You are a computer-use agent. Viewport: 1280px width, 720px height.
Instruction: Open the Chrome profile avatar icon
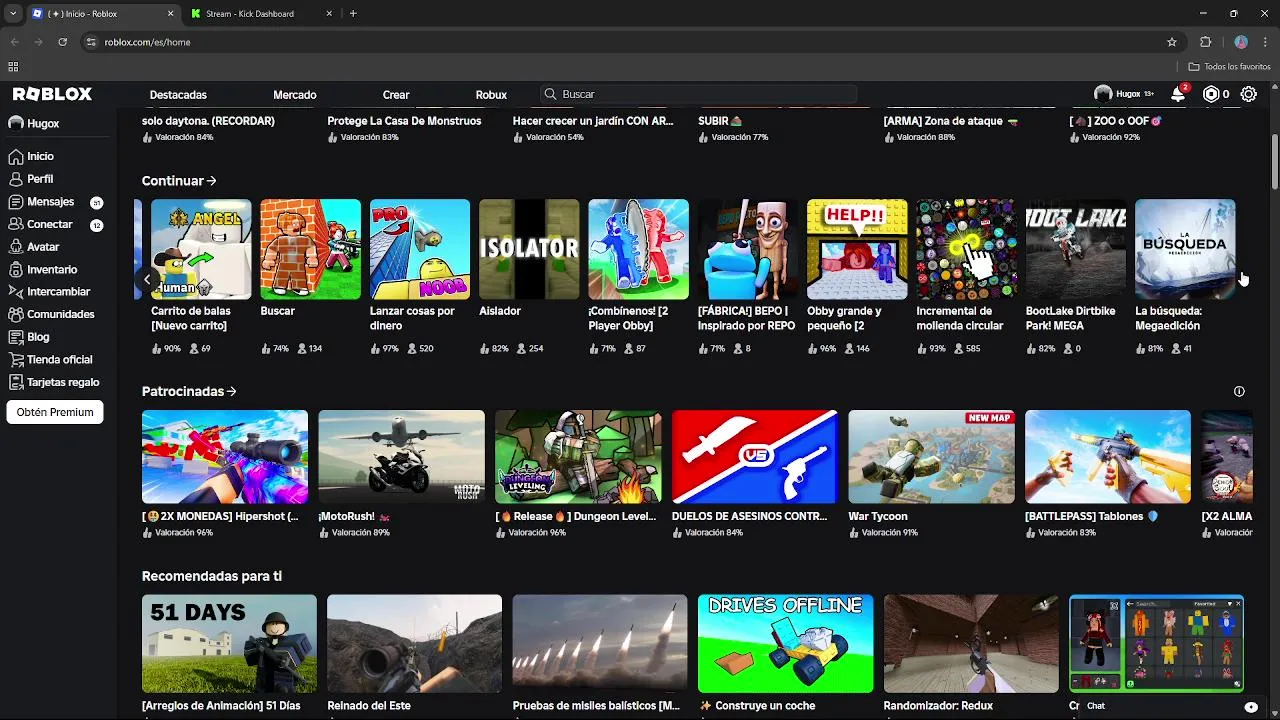coord(1241,42)
